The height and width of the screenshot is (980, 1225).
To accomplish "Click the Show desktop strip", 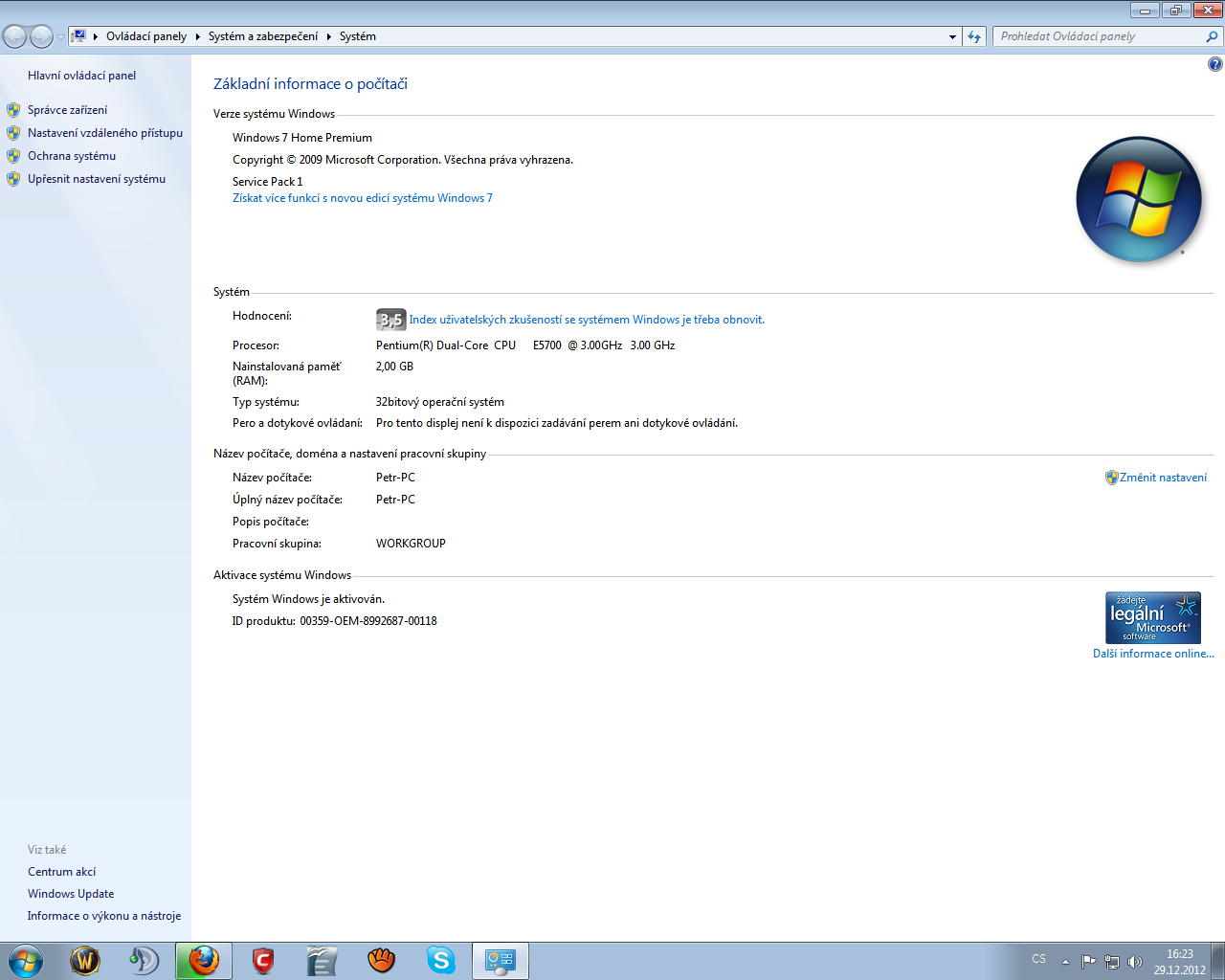I will tap(1218, 961).
